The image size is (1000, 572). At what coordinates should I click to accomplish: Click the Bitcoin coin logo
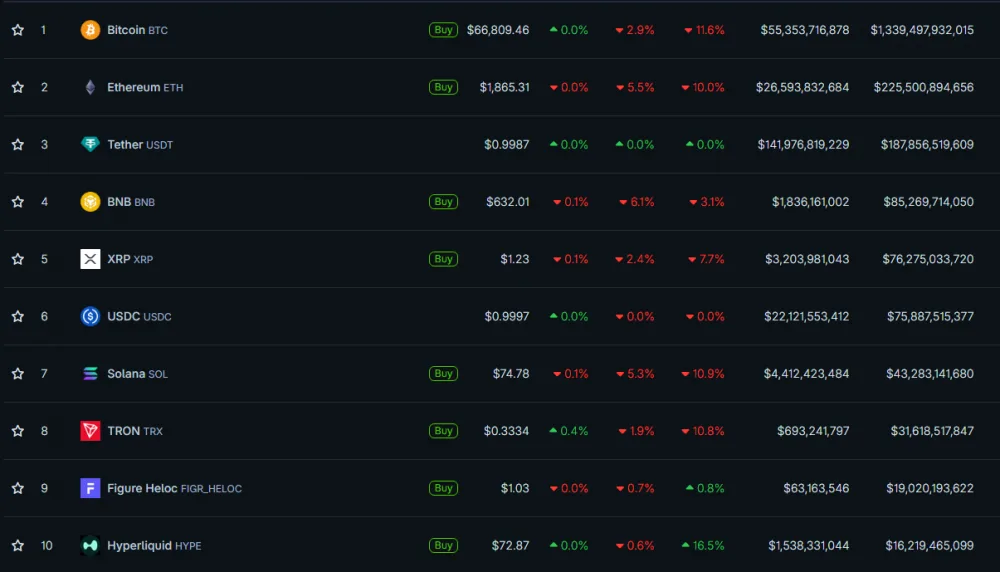[x=90, y=30]
